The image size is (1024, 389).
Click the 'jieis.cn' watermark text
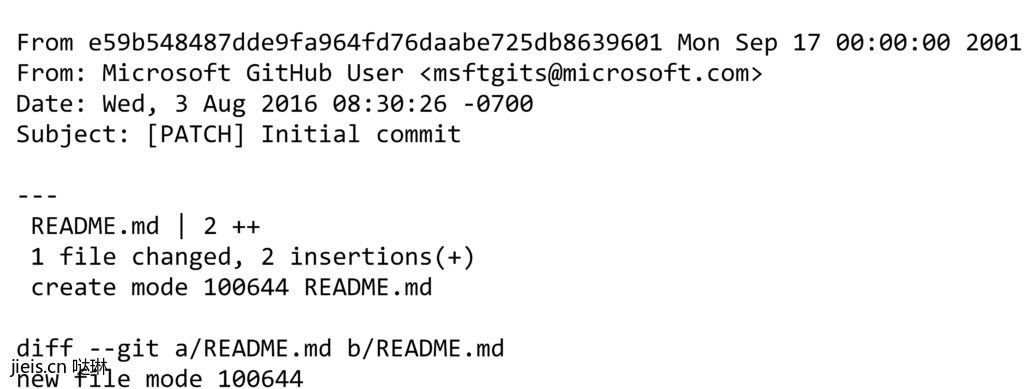38,366
